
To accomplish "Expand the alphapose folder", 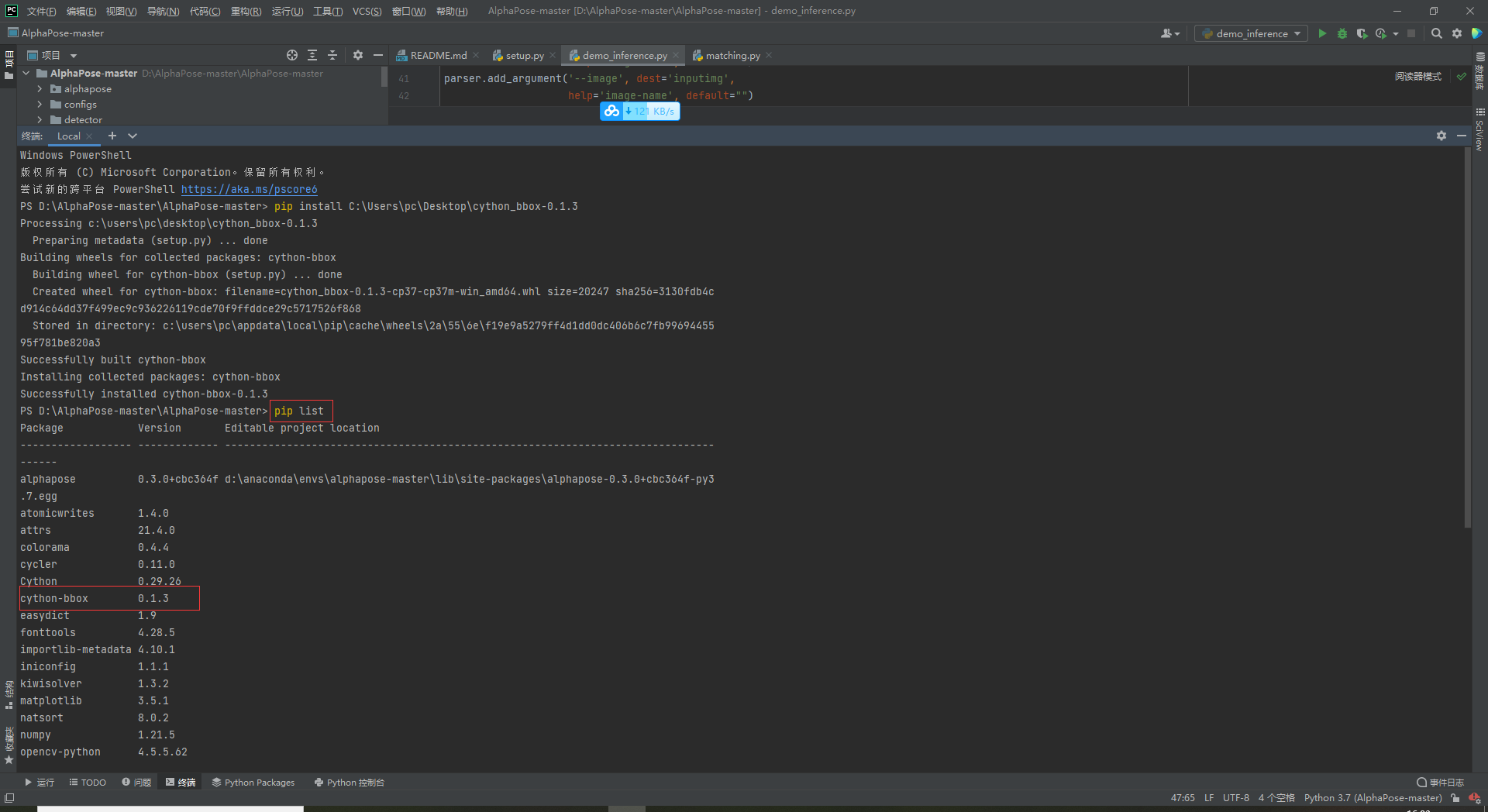I will click(40, 89).
